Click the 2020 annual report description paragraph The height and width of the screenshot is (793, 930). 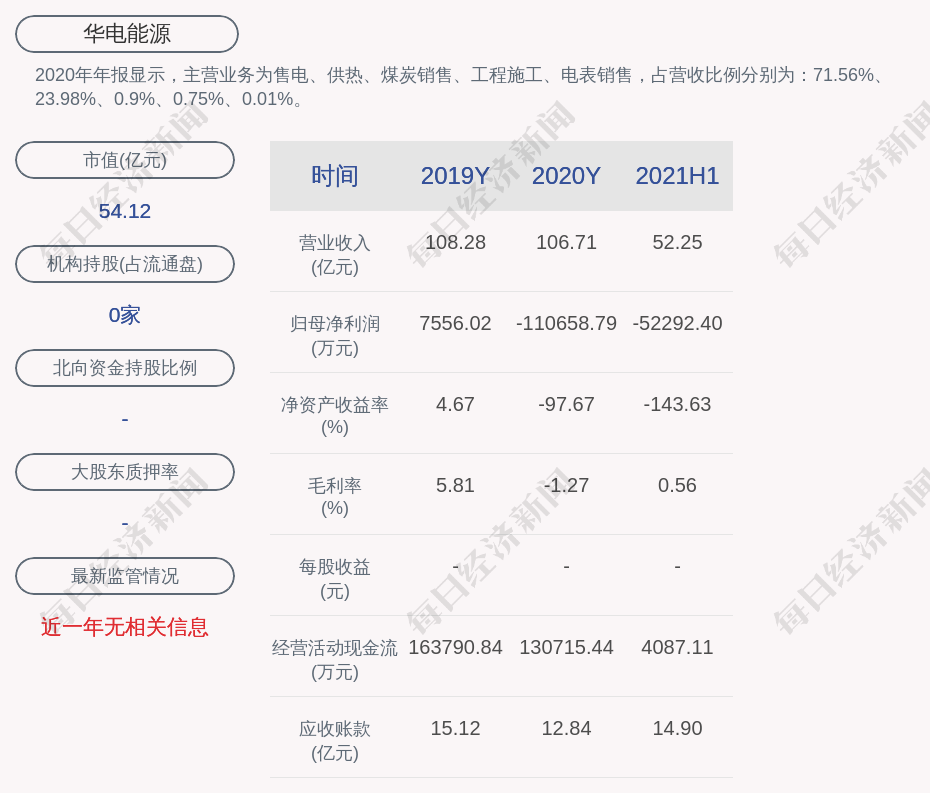460,87
